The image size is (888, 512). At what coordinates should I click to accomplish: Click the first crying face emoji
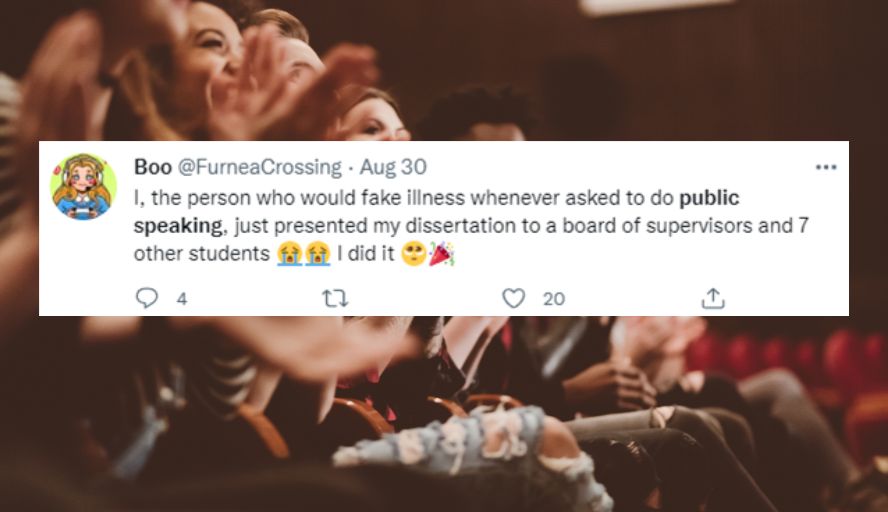coord(288,255)
